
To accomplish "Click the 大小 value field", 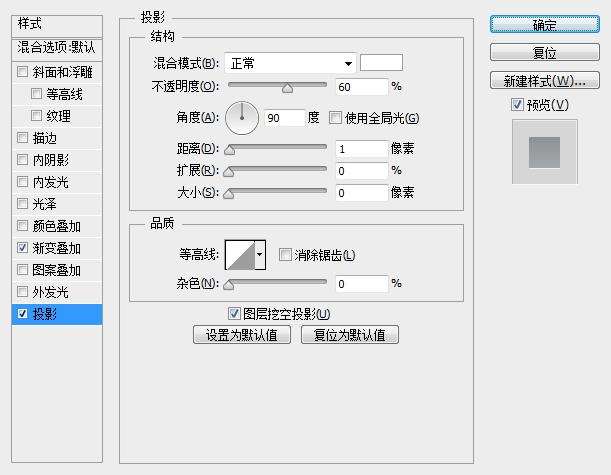I will (362, 193).
